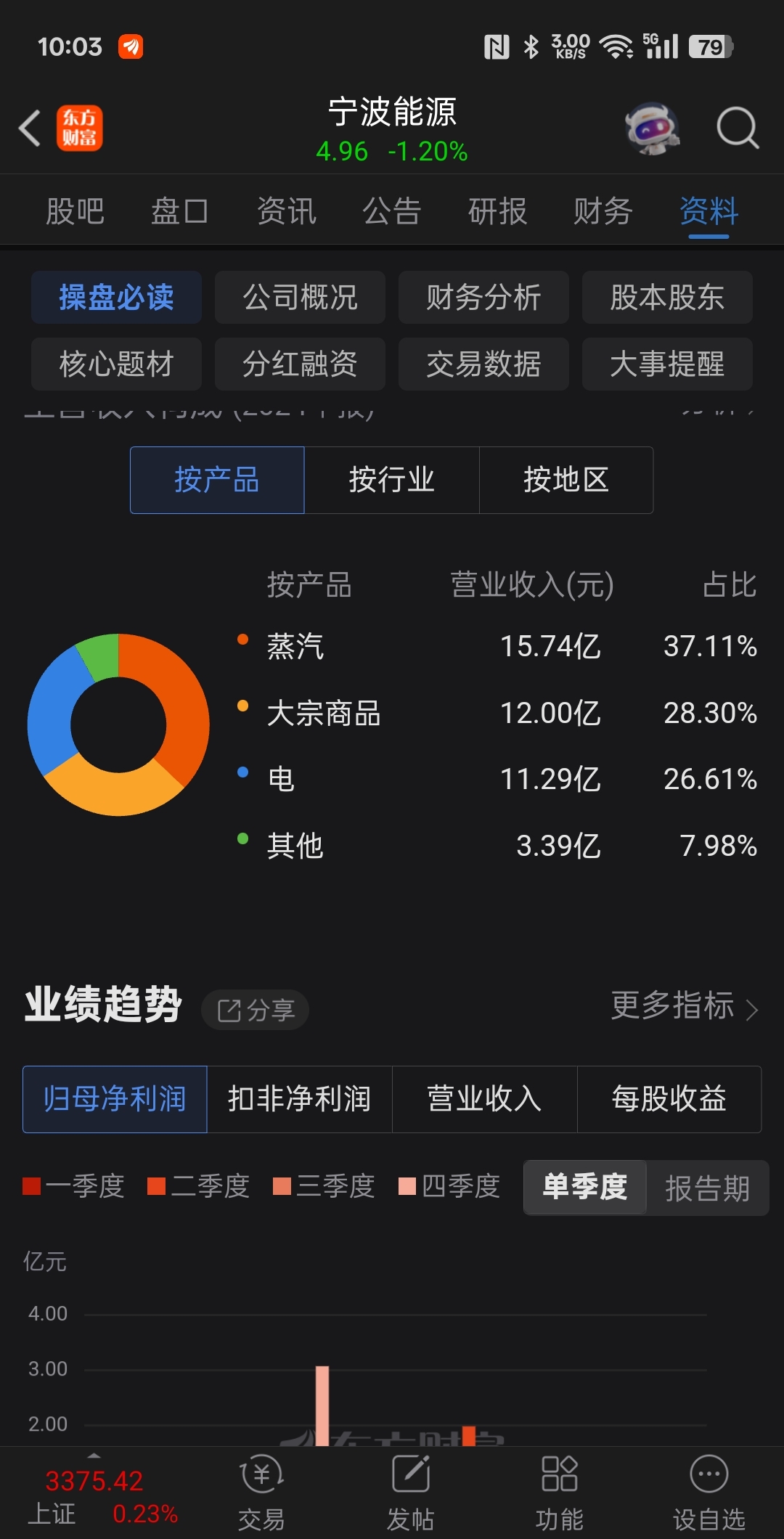
Task: Tap the 东方财富 logo icon
Action: 80,128
